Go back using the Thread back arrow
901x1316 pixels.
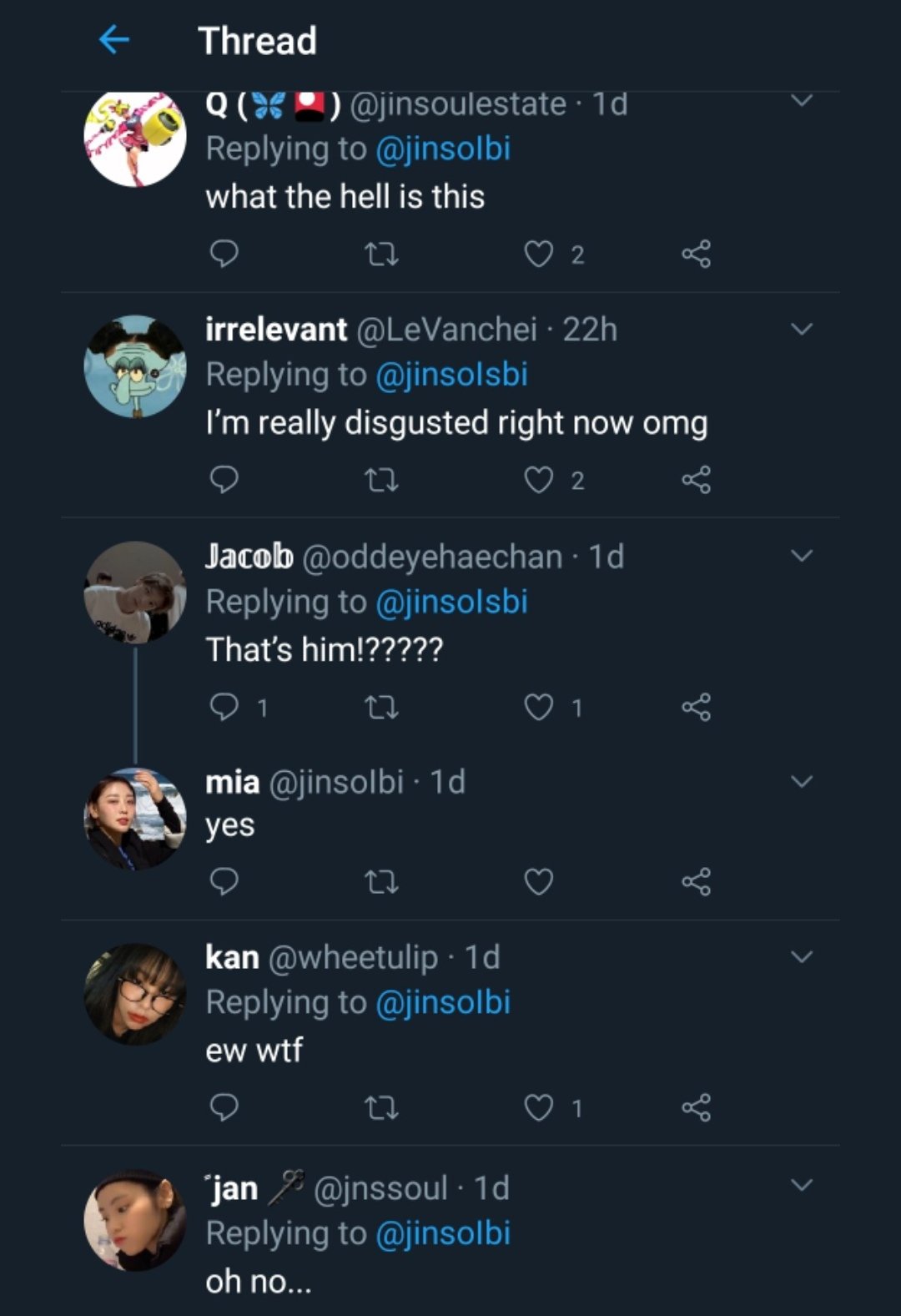click(x=114, y=40)
